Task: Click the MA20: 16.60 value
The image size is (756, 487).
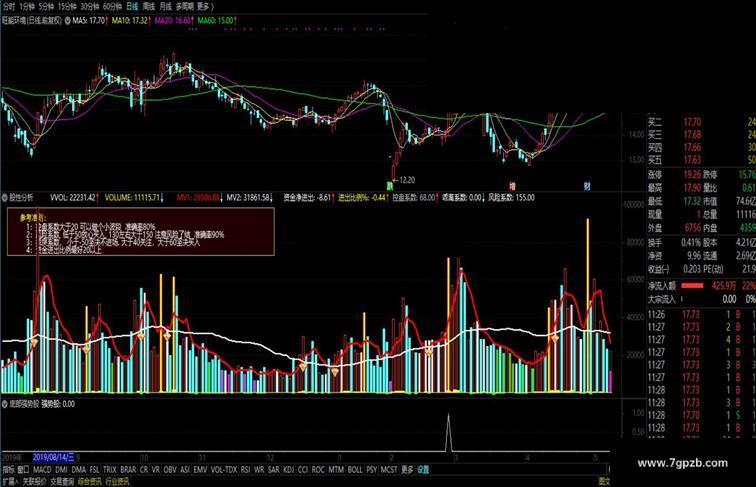Action: 173,21
